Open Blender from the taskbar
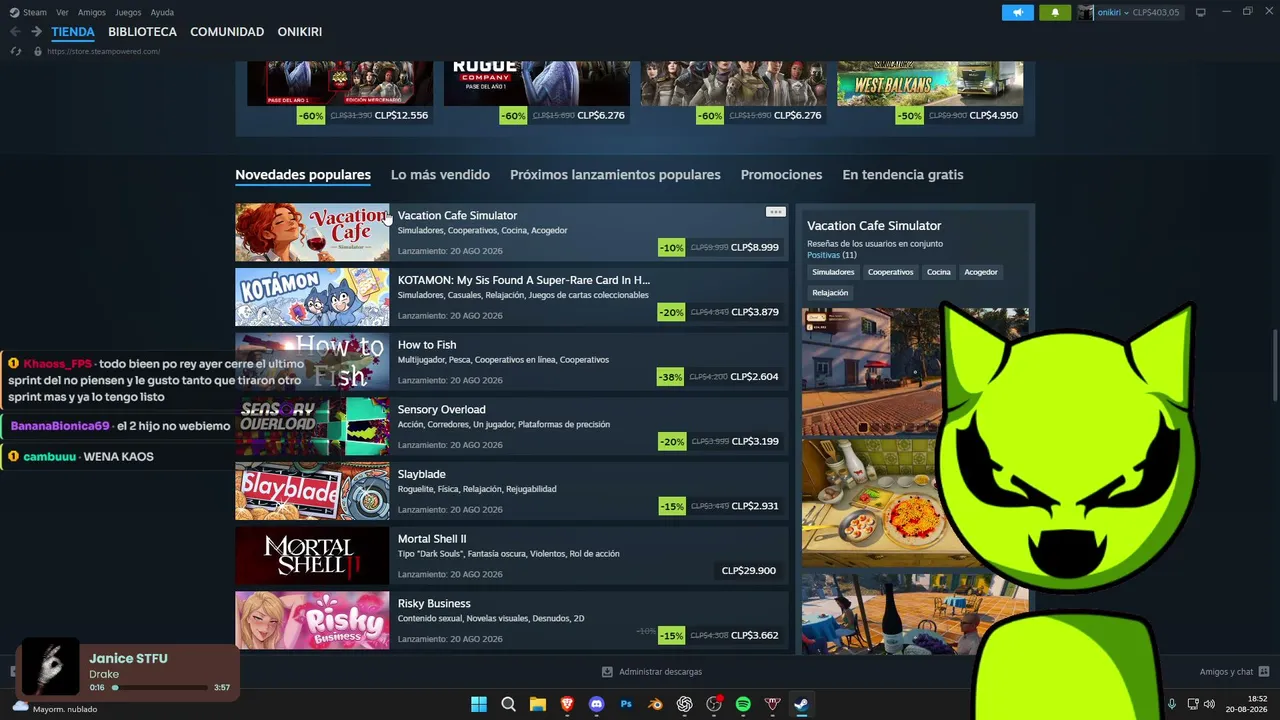 [x=655, y=704]
